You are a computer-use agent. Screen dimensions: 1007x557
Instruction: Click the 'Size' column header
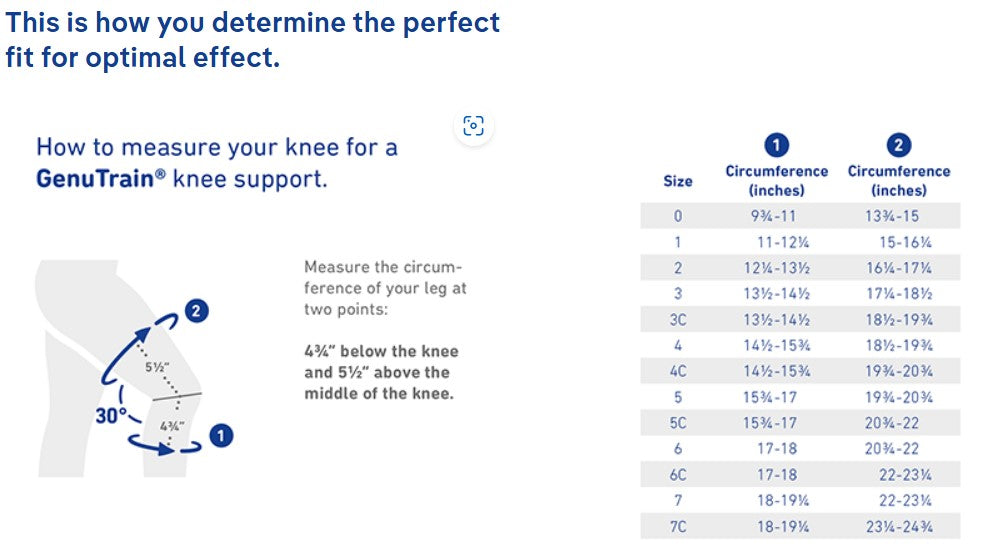coord(677,181)
